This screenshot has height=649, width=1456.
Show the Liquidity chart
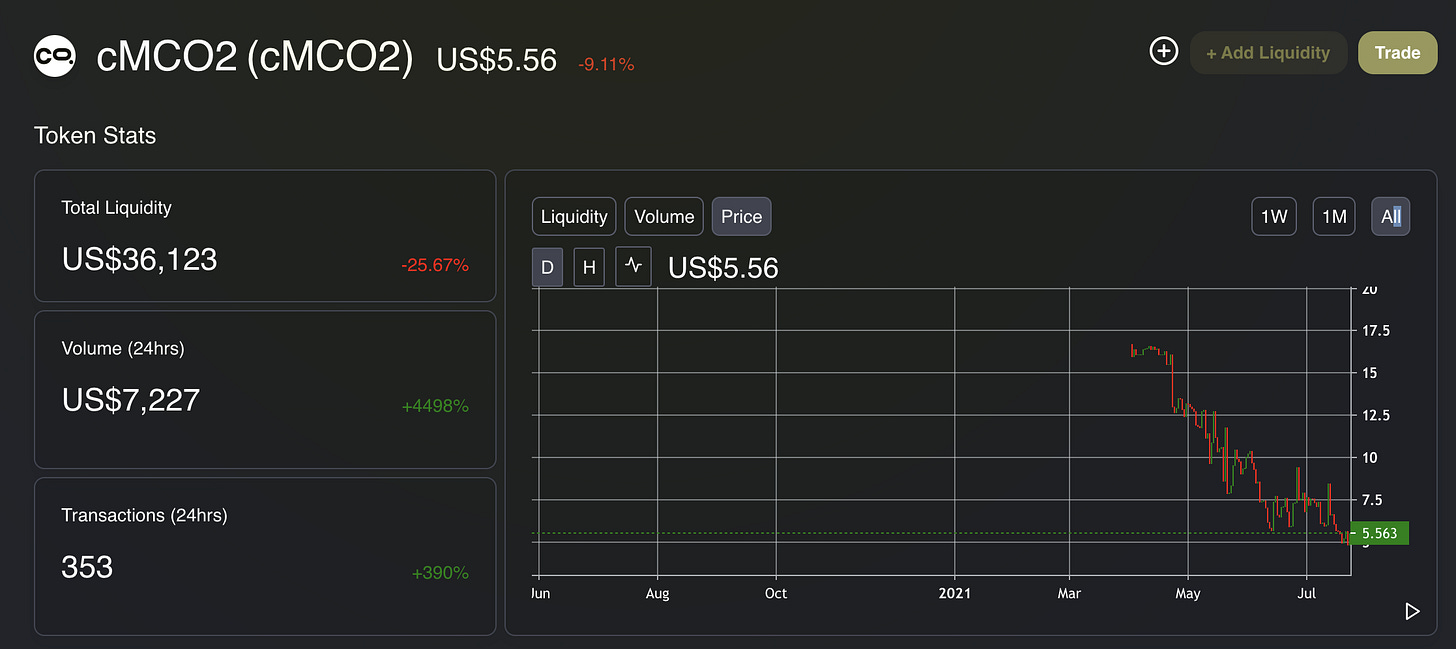[574, 216]
